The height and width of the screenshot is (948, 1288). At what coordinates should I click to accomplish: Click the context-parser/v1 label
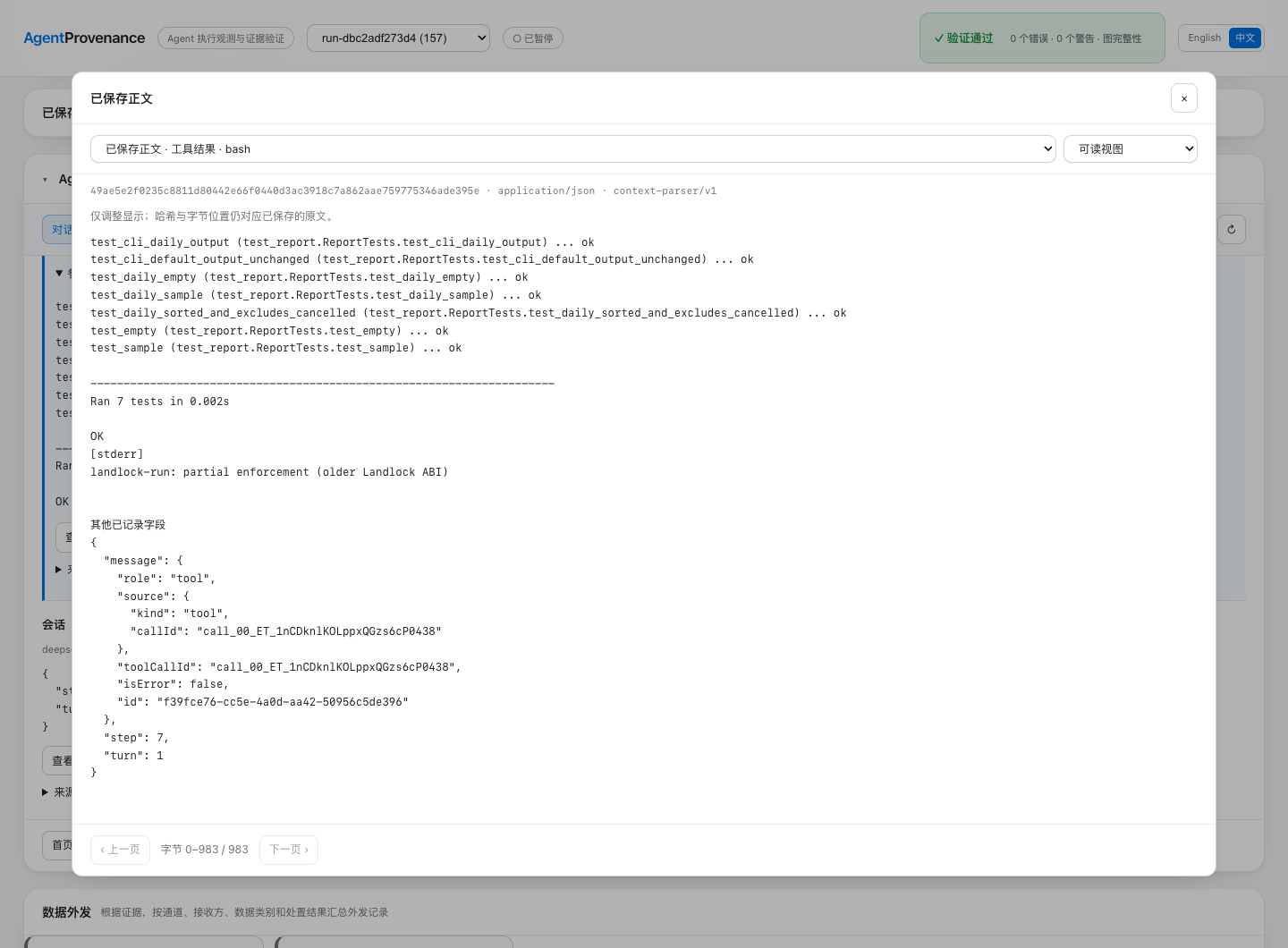pyautogui.click(x=665, y=190)
